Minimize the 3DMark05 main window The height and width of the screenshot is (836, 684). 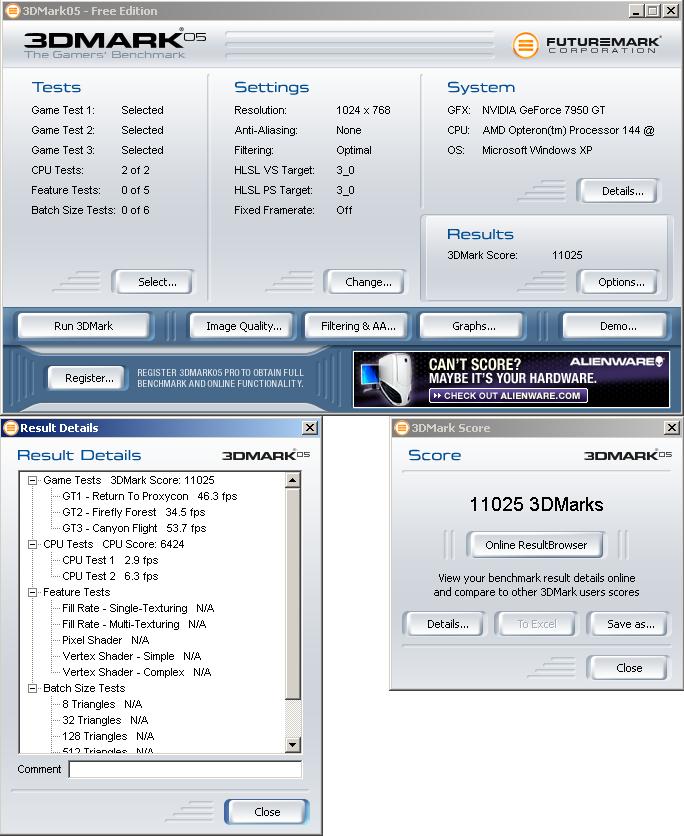[635, 11]
